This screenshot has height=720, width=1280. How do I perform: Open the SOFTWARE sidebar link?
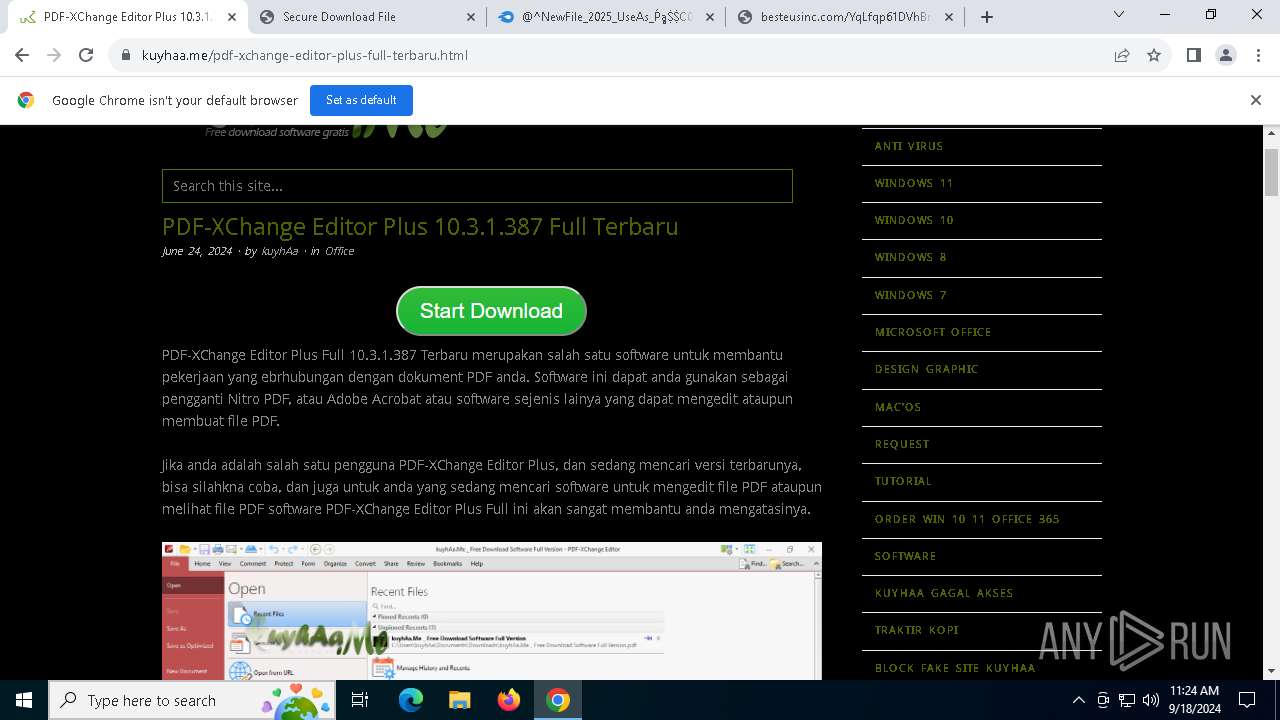[905, 556]
